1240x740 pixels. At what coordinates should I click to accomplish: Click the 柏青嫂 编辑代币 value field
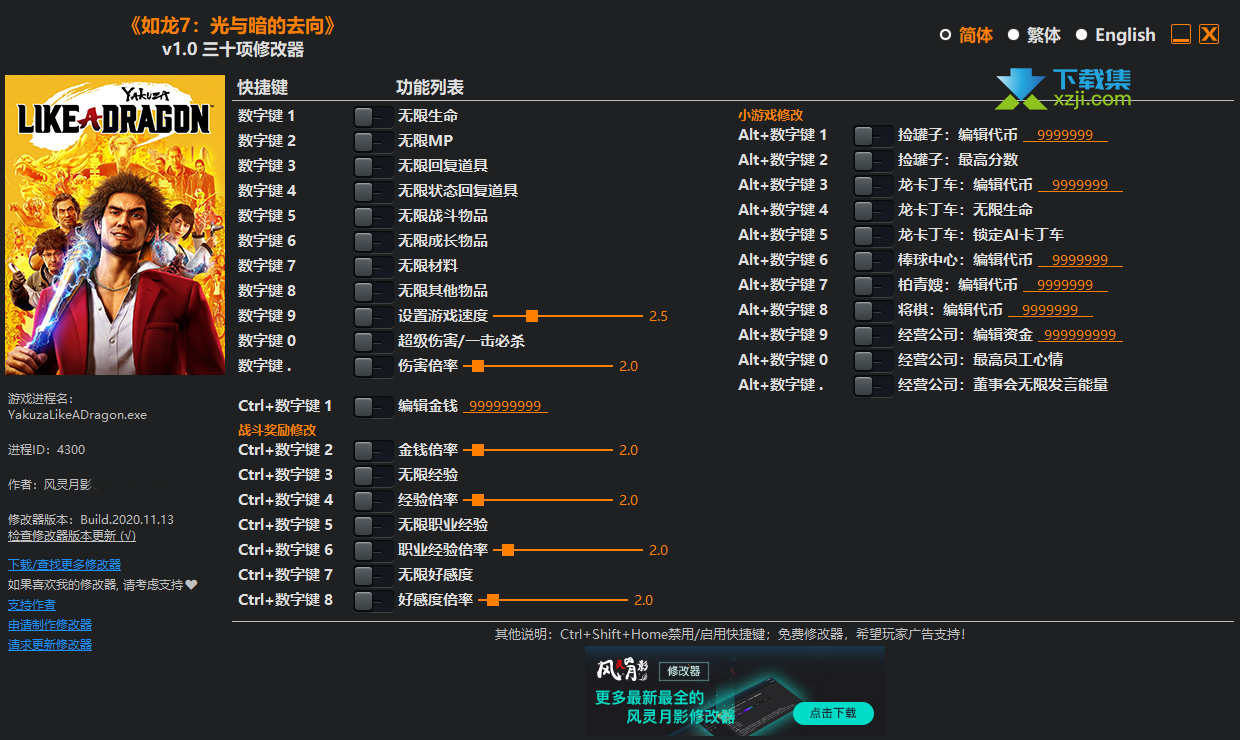pos(1065,285)
